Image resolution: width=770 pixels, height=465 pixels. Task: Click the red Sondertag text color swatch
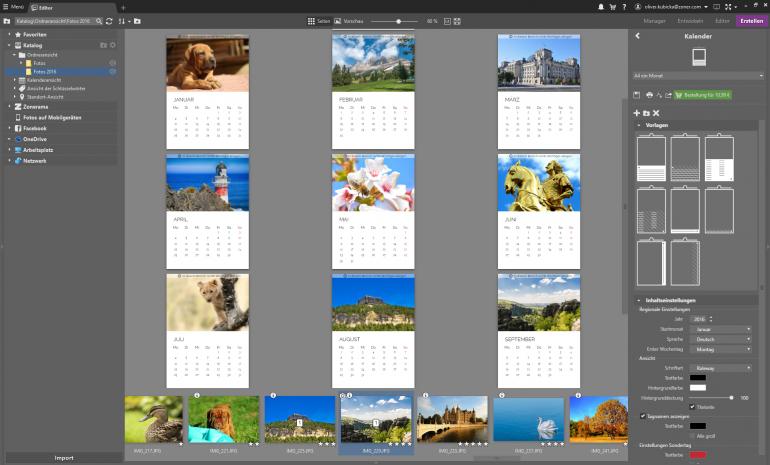coord(697,455)
